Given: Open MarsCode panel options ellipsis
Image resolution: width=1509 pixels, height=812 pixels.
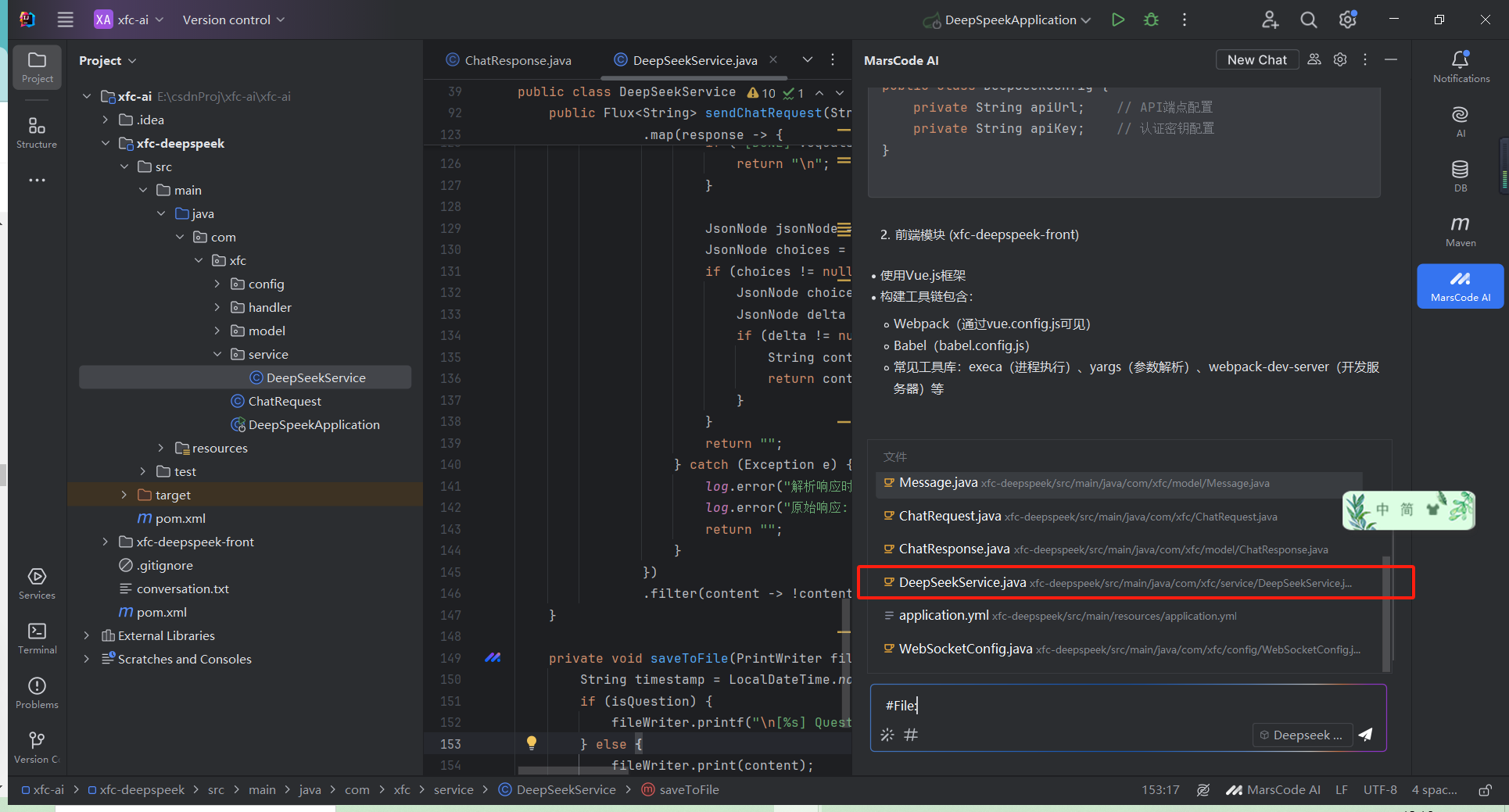Looking at the screenshot, I should click(1365, 59).
